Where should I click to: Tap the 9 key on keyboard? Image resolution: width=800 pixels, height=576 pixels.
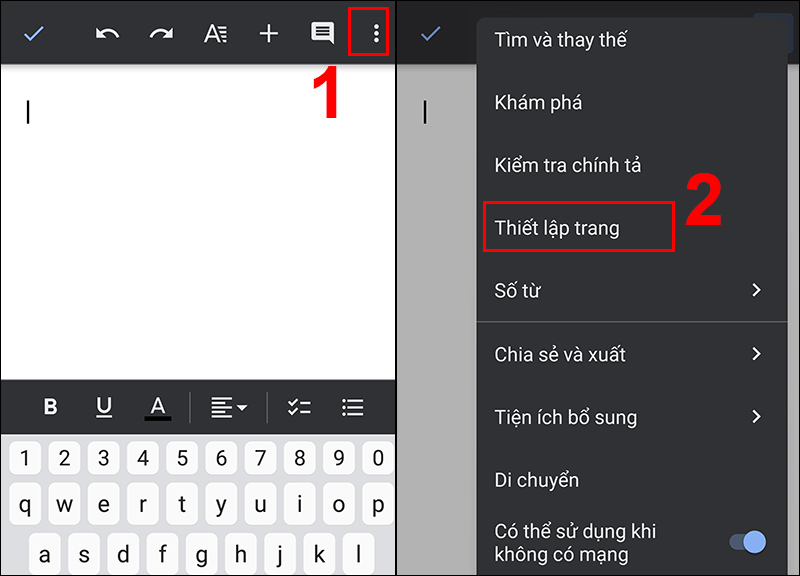[x=339, y=458]
